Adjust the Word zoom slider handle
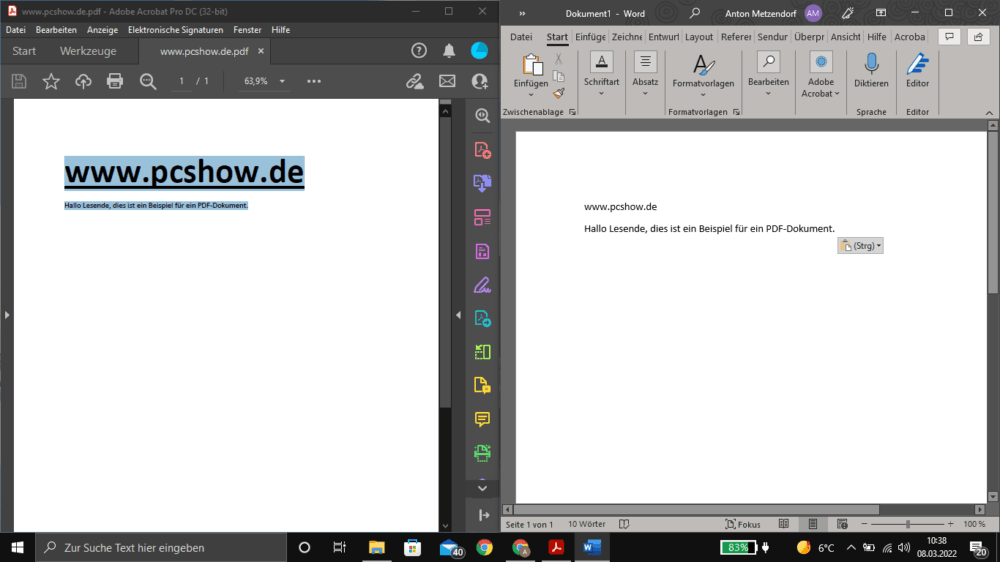 point(908,524)
